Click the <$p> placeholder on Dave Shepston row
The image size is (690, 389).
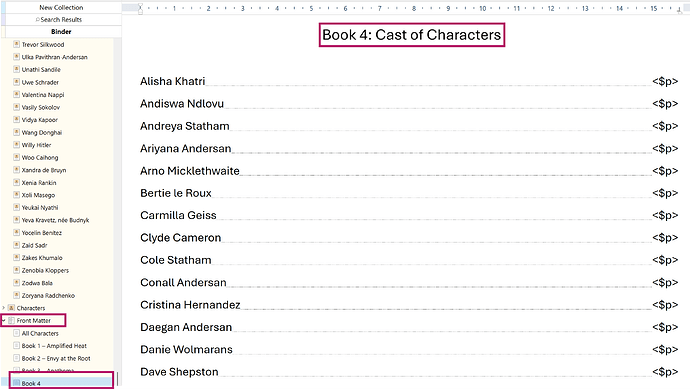click(x=665, y=372)
